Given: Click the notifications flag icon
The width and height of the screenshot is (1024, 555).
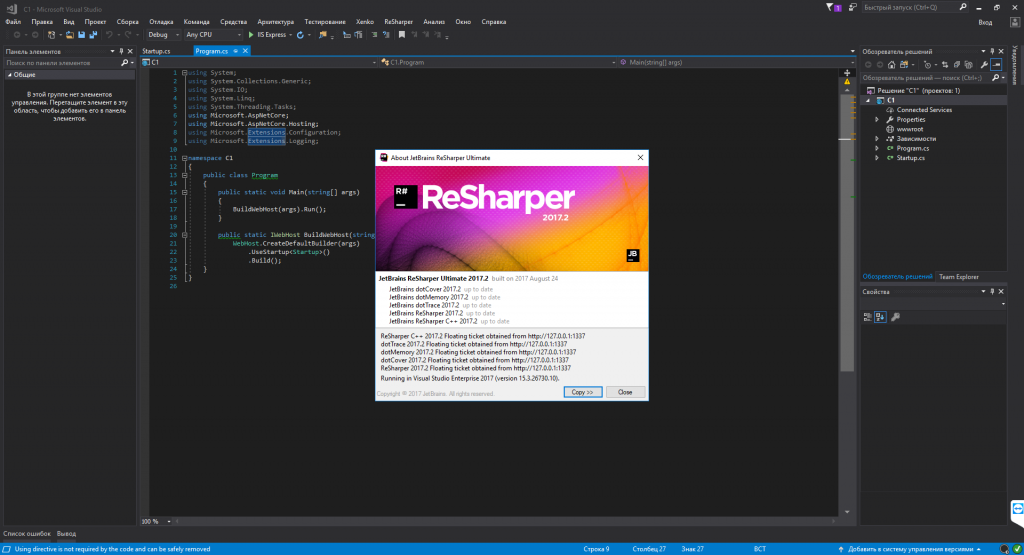Looking at the screenshot, I should click(x=833, y=7).
